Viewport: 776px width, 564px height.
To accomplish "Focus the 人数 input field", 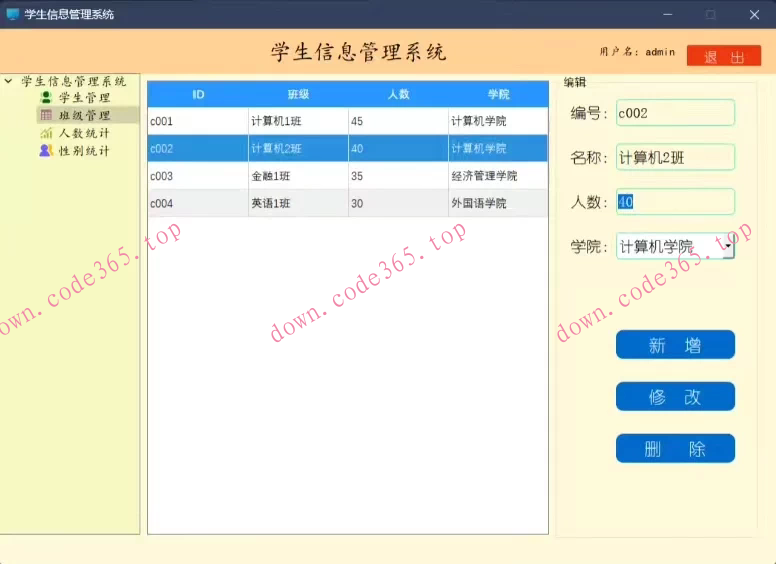I will (x=675, y=201).
